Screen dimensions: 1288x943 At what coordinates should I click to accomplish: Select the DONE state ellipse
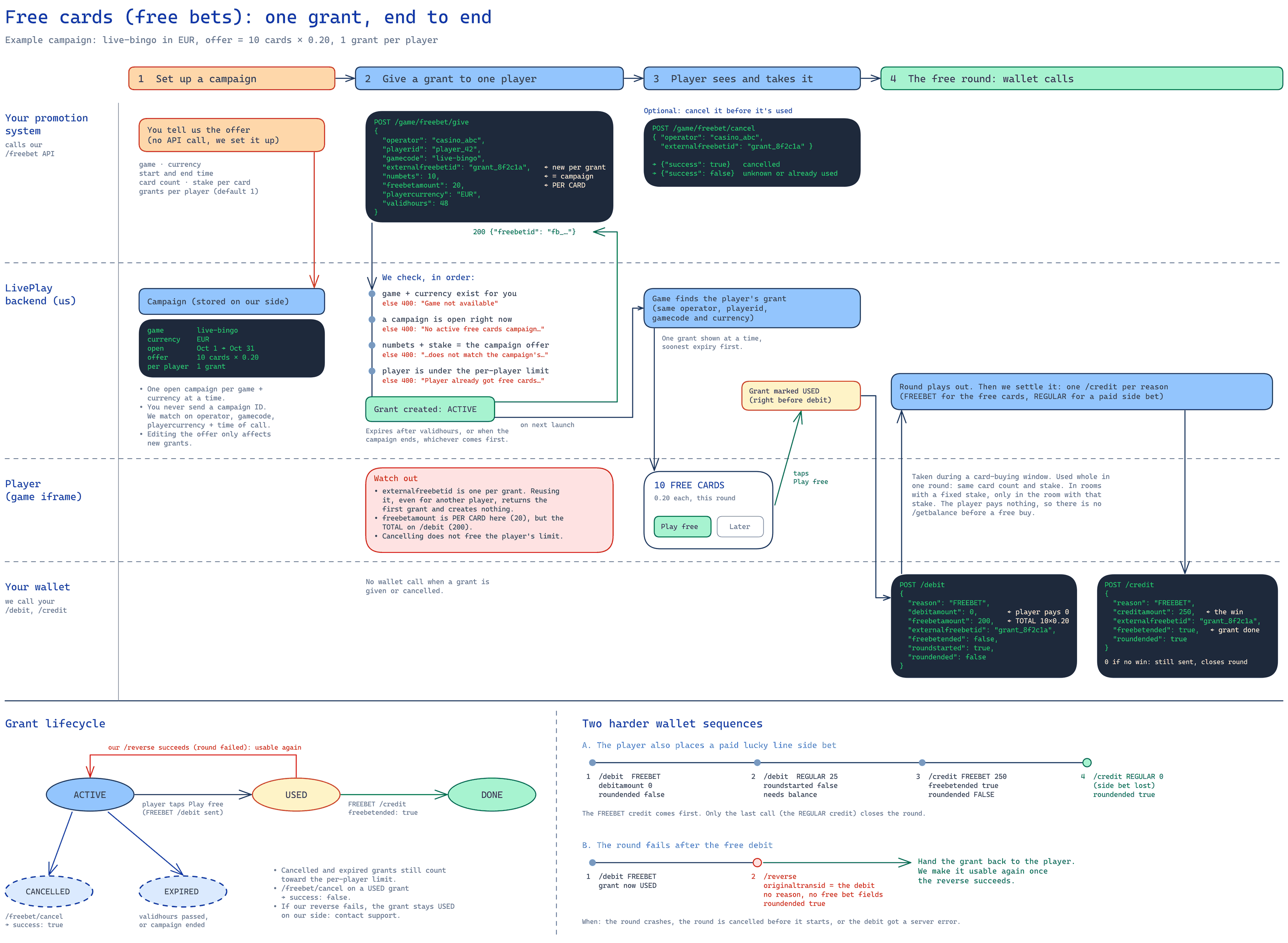pos(491,794)
